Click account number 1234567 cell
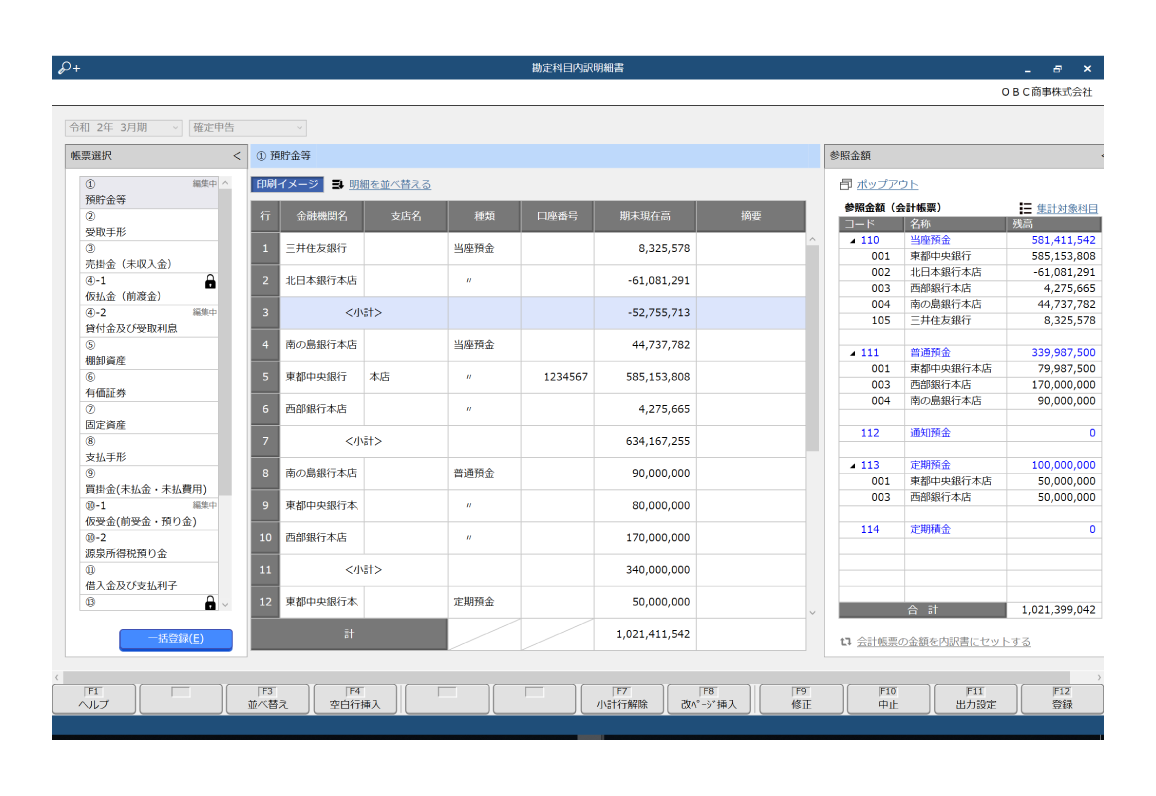The height and width of the screenshot is (796, 1156). pos(557,377)
